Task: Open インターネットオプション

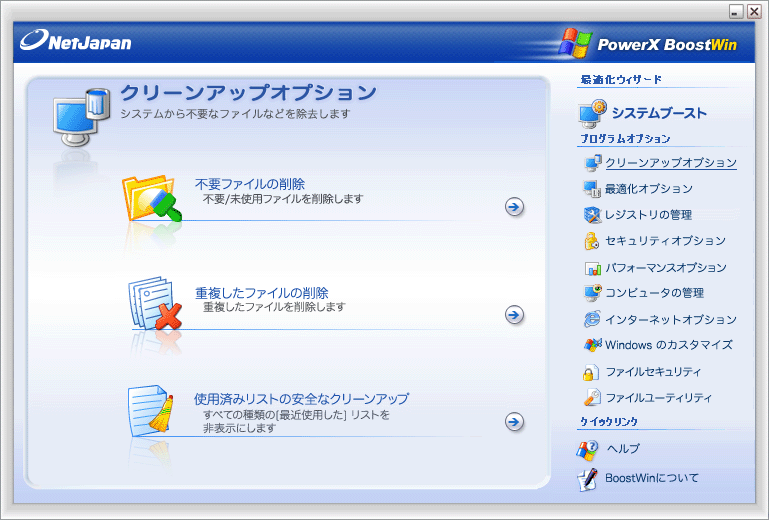Action: click(671, 320)
